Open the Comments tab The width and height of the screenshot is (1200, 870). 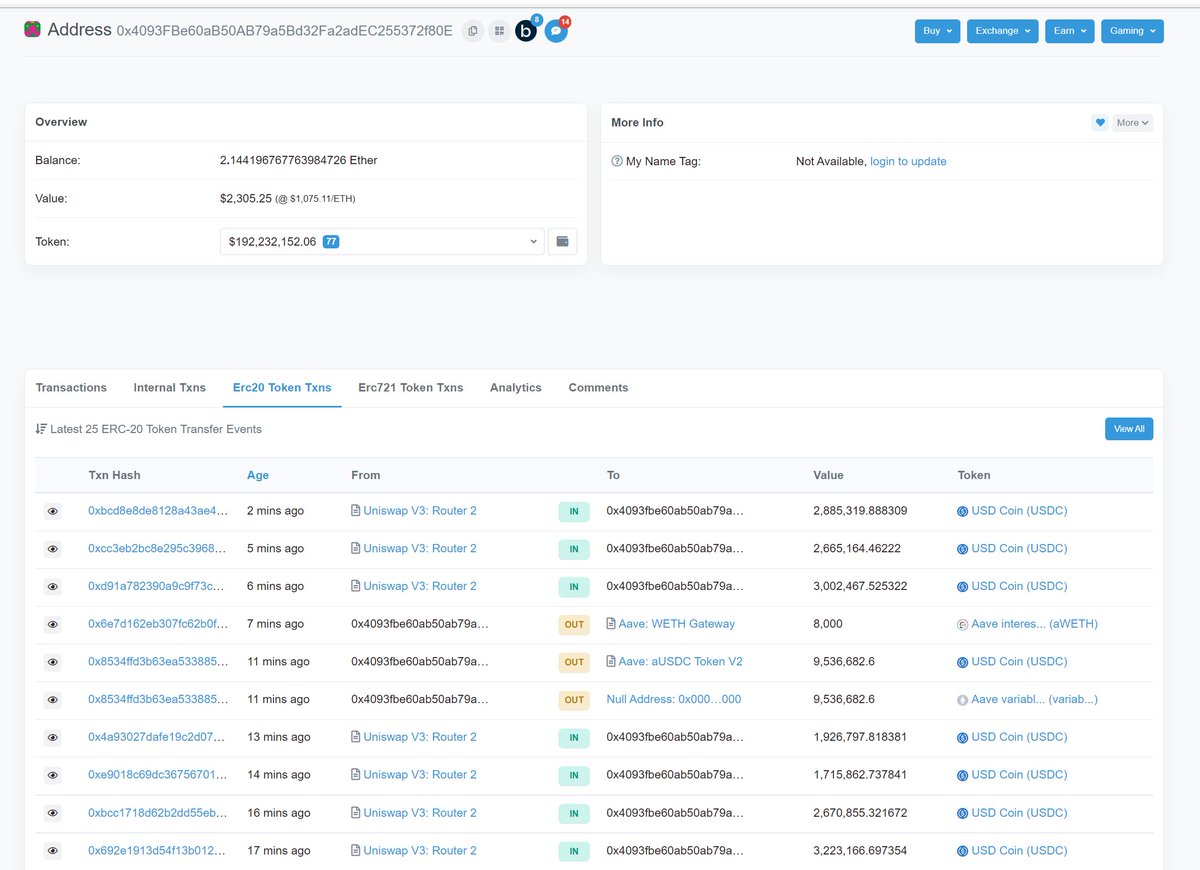click(x=598, y=388)
